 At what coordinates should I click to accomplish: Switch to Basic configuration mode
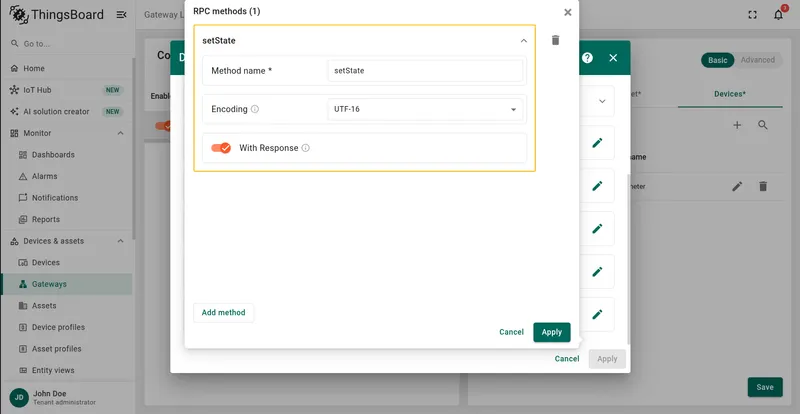pos(717,60)
